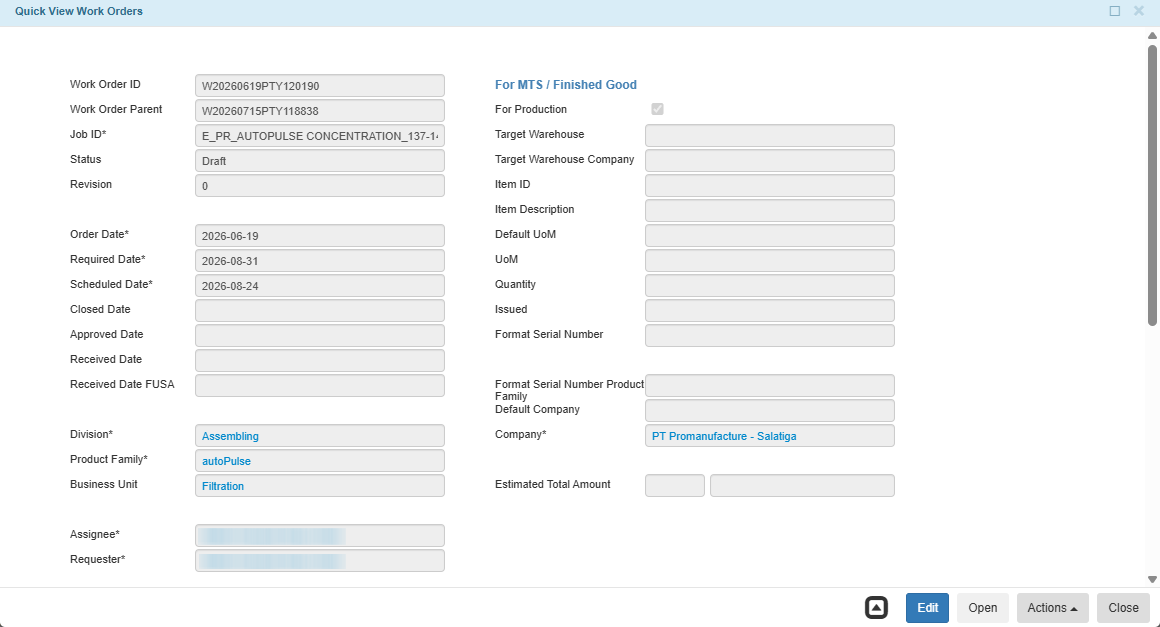Click the Estimated Total Amount value field
The width and height of the screenshot is (1160, 627).
pos(802,486)
